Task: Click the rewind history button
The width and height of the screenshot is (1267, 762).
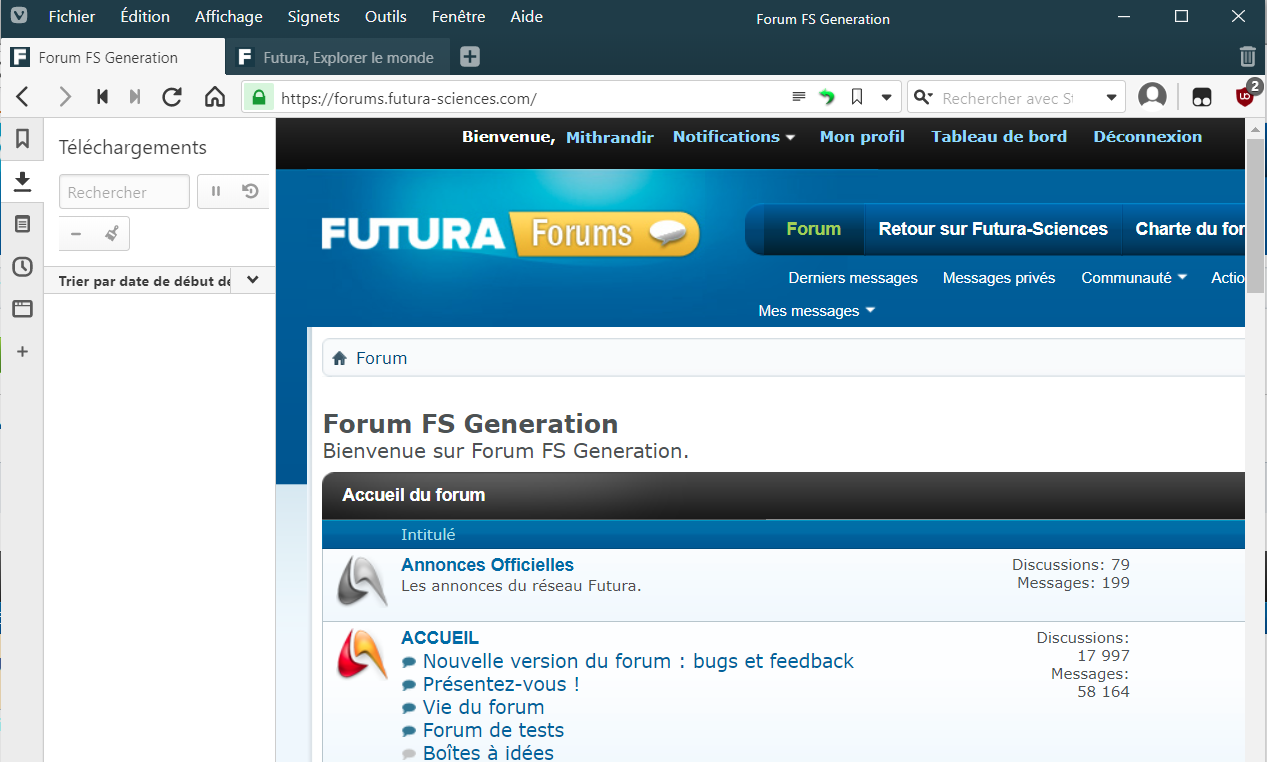Action: click(102, 97)
